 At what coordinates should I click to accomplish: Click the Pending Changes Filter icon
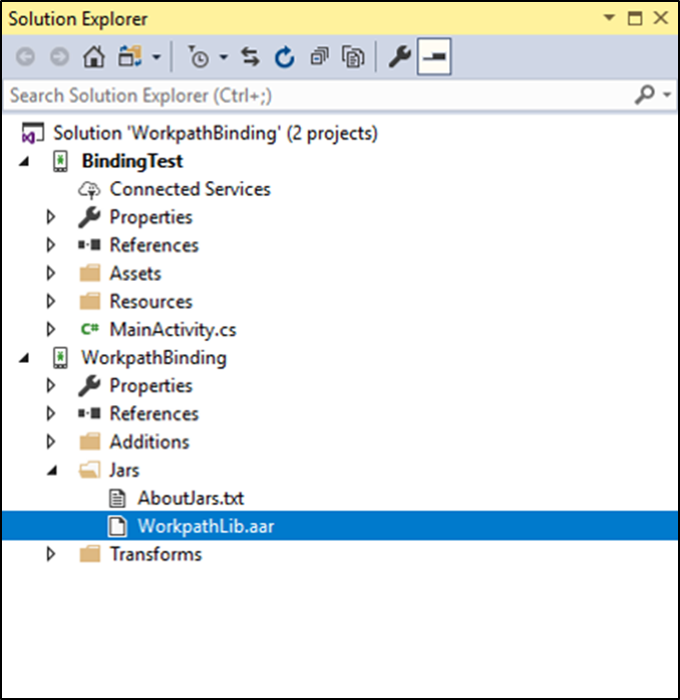point(198,57)
